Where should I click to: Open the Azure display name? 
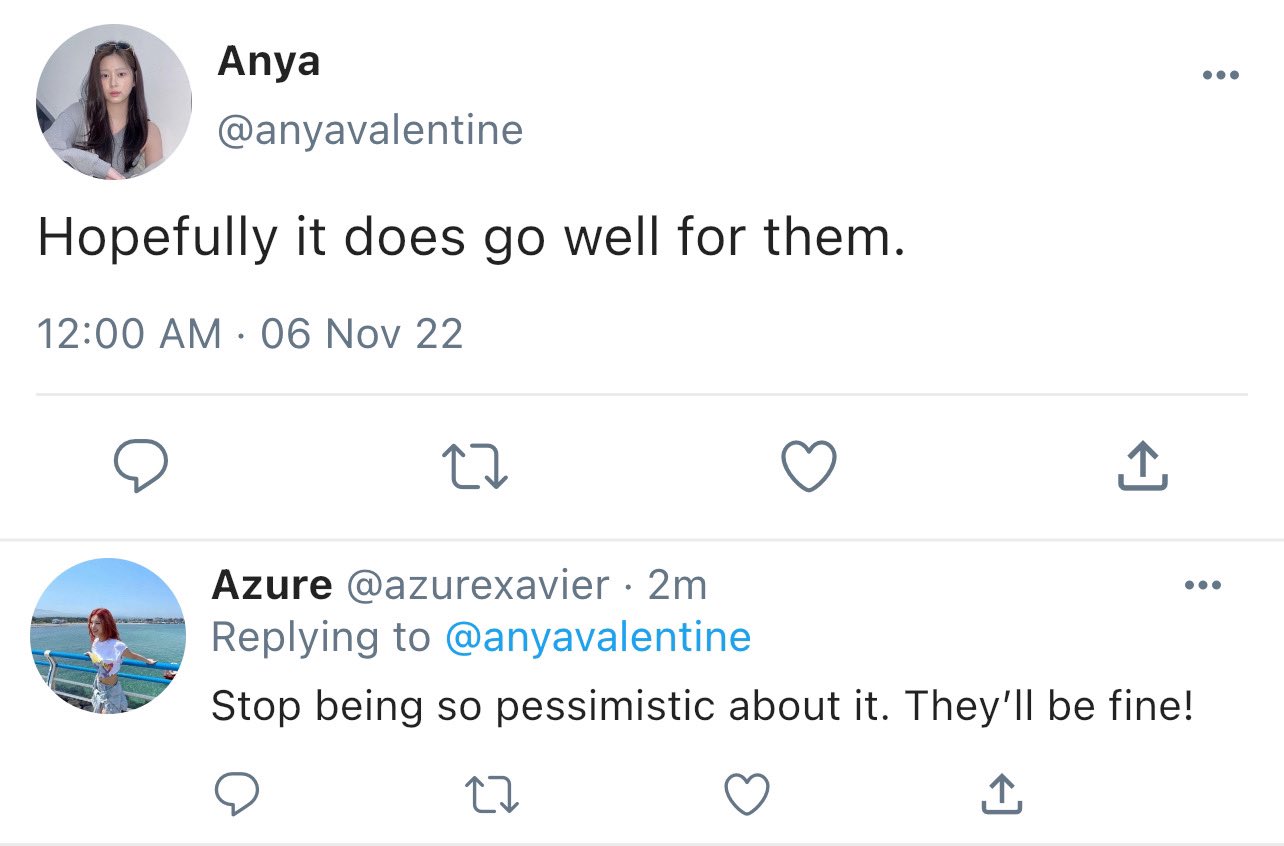coord(272,586)
